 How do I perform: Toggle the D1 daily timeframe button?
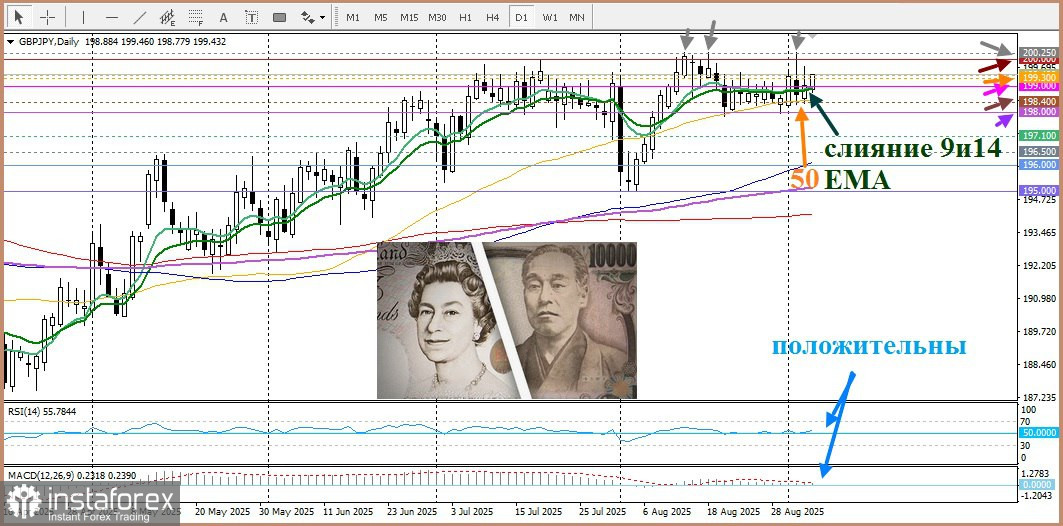pyautogui.click(x=521, y=18)
